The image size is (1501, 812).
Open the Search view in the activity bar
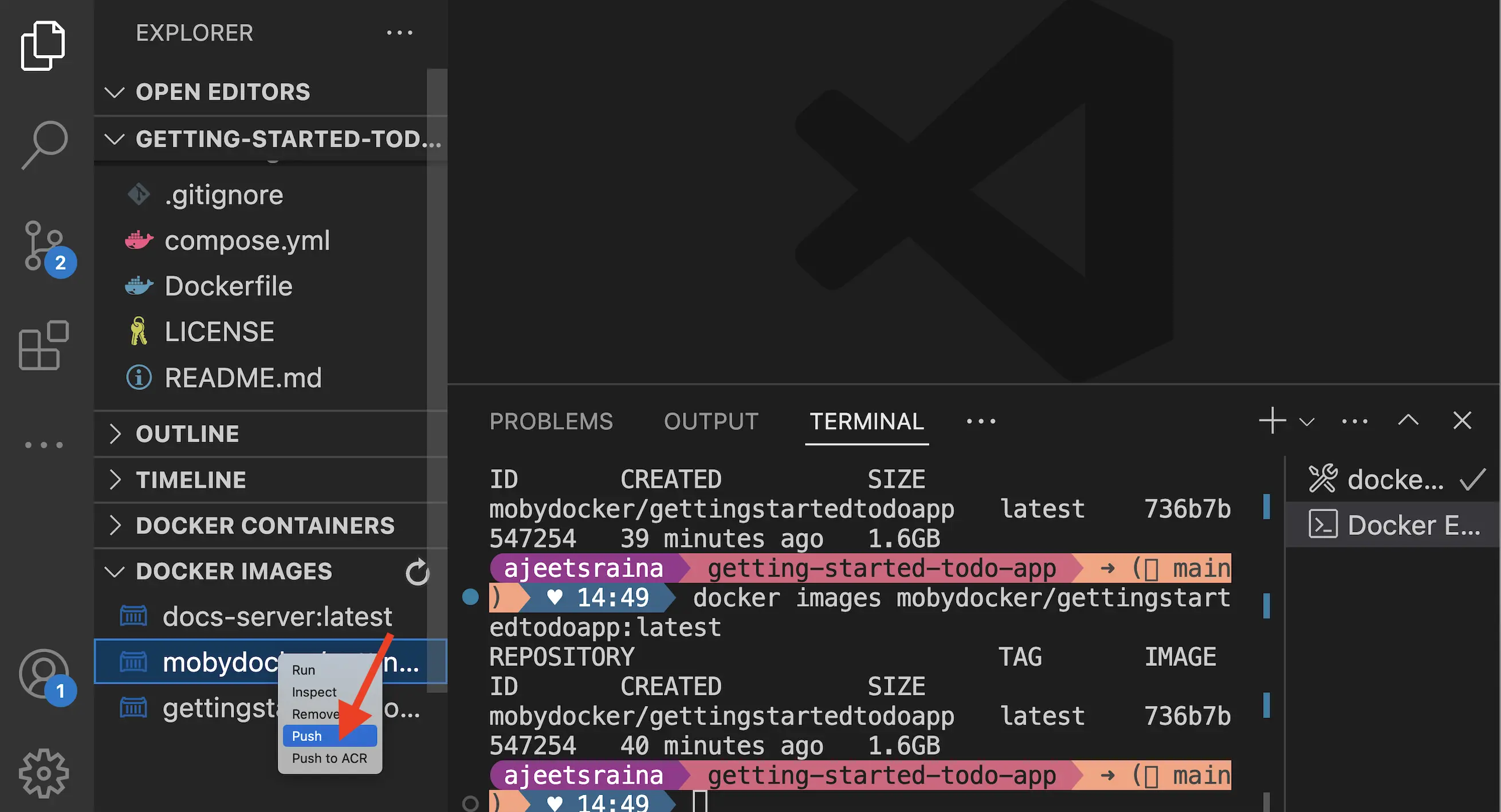[x=44, y=141]
